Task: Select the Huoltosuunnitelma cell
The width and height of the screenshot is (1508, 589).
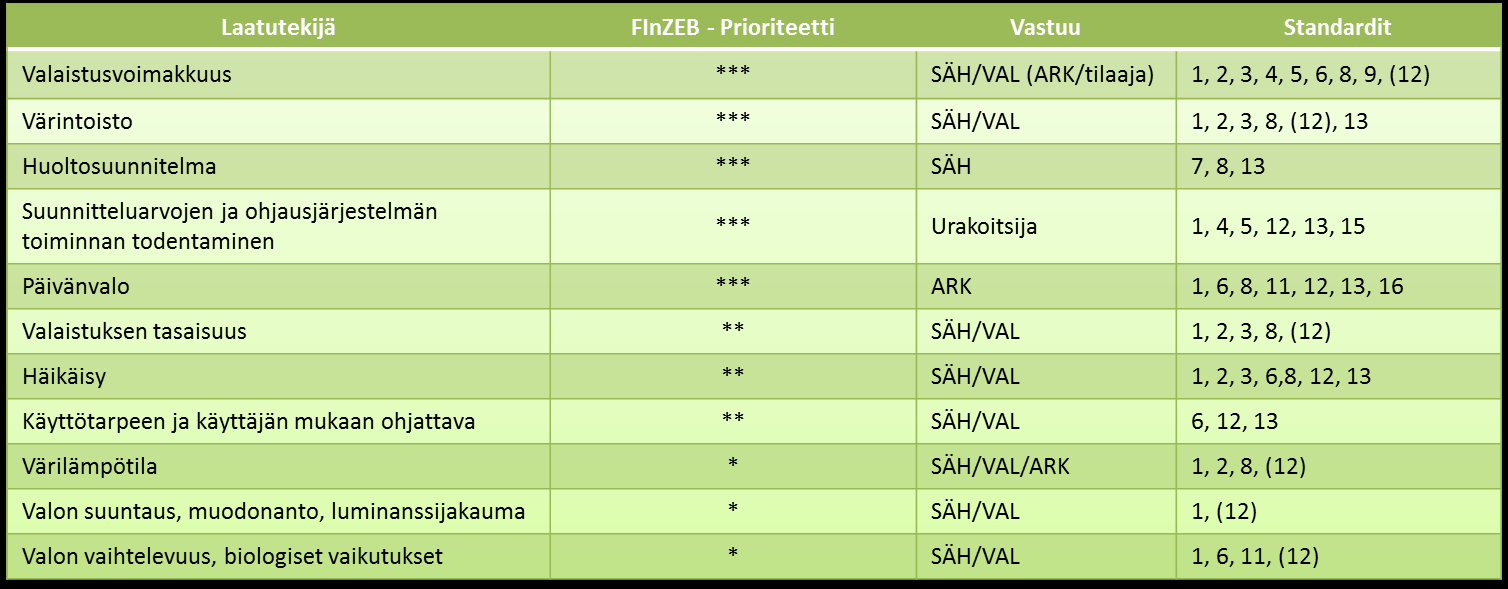Action: [278, 166]
